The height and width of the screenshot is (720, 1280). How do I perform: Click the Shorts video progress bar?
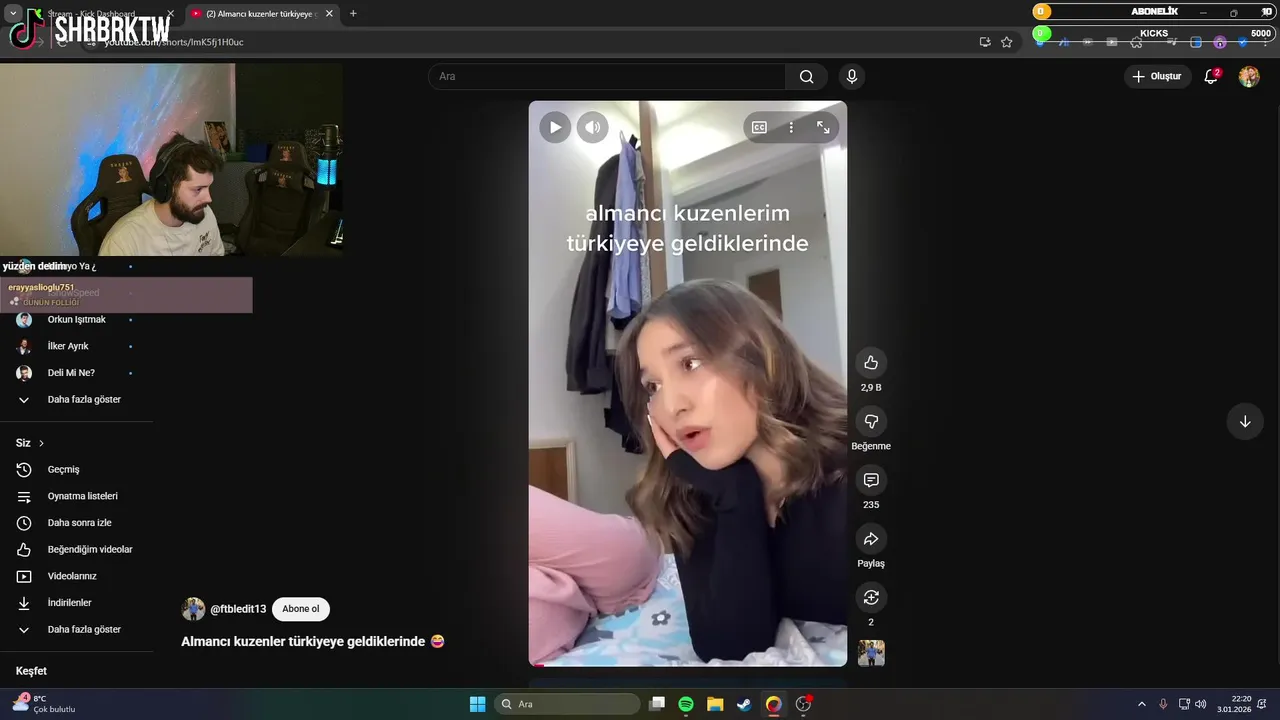(688, 664)
